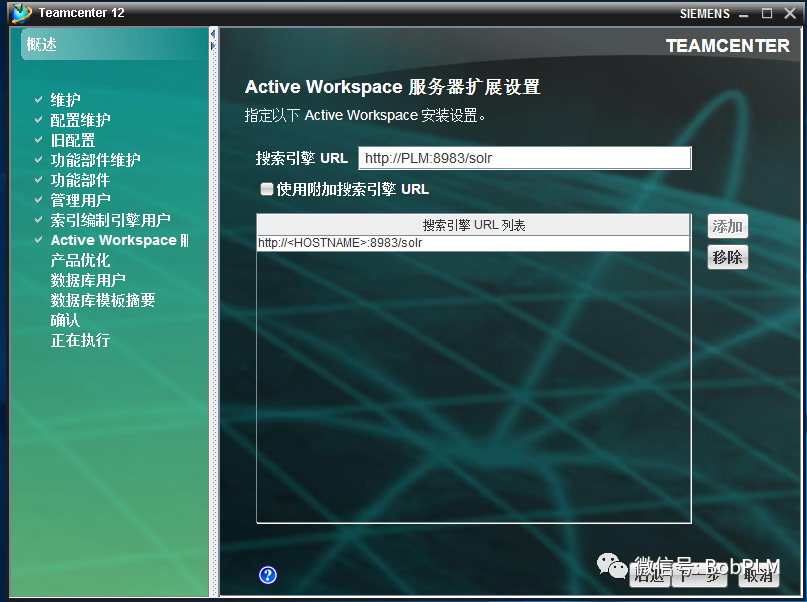Image resolution: width=807 pixels, height=602 pixels.
Task: Maximize the Teamcenter 12 window
Action: [767, 13]
